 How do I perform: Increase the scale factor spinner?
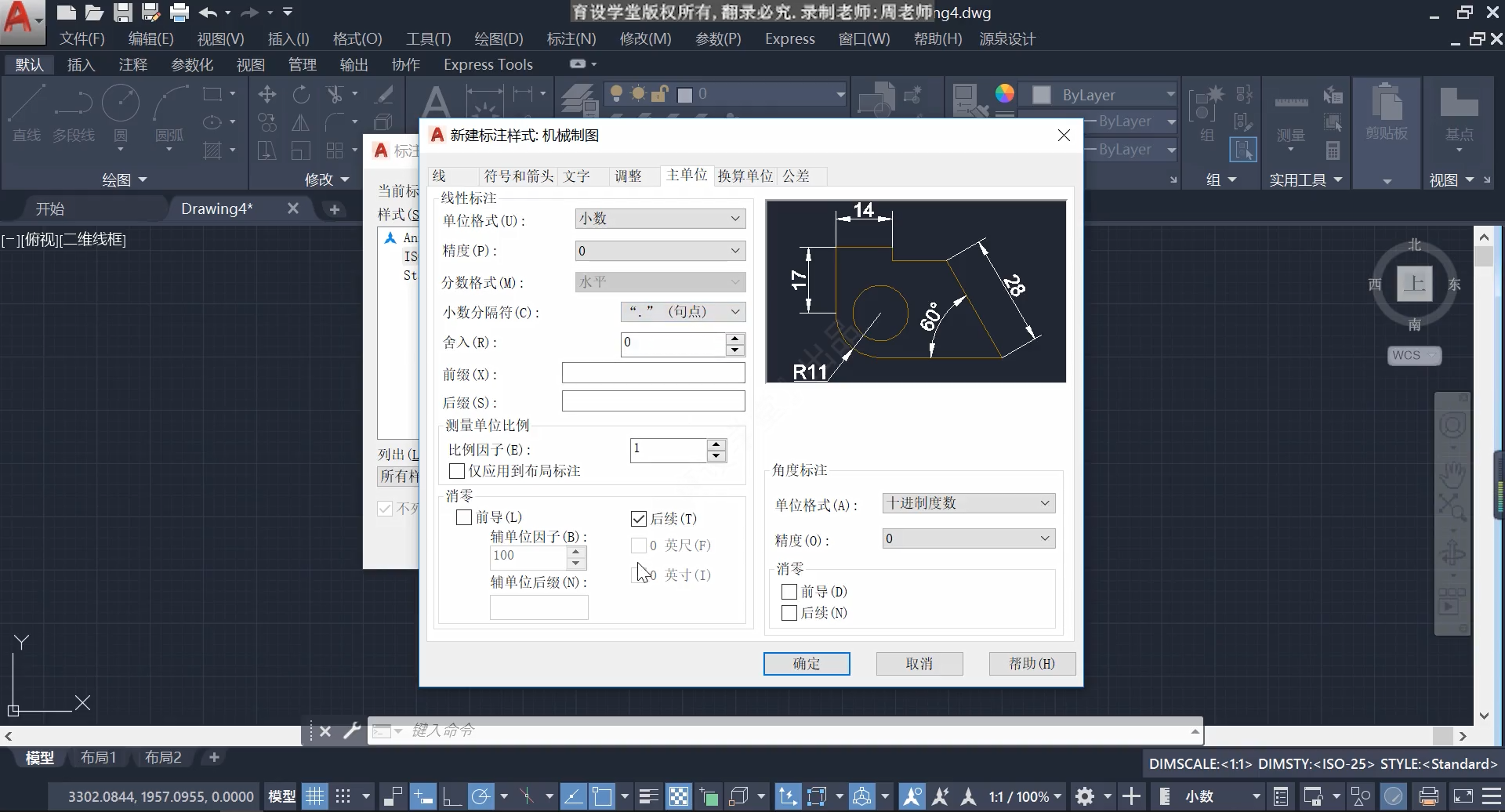coord(716,445)
